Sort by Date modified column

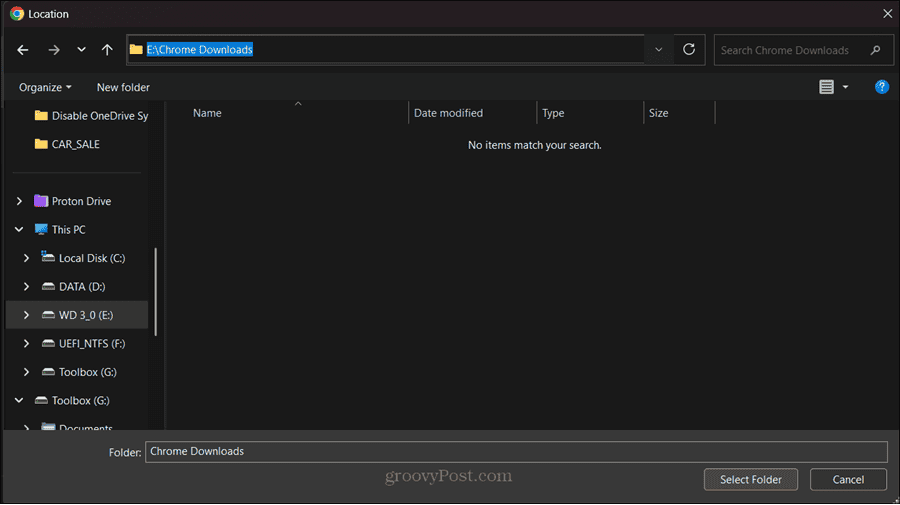[448, 113]
